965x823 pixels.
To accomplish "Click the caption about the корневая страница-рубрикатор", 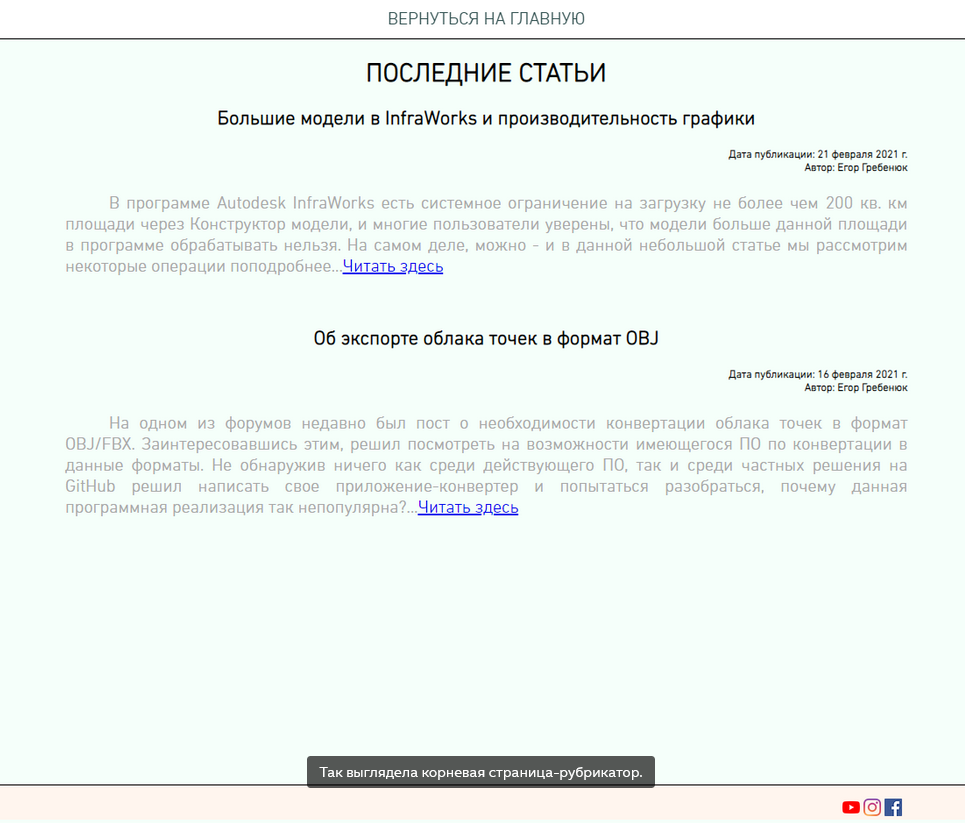I will click(481, 773).
